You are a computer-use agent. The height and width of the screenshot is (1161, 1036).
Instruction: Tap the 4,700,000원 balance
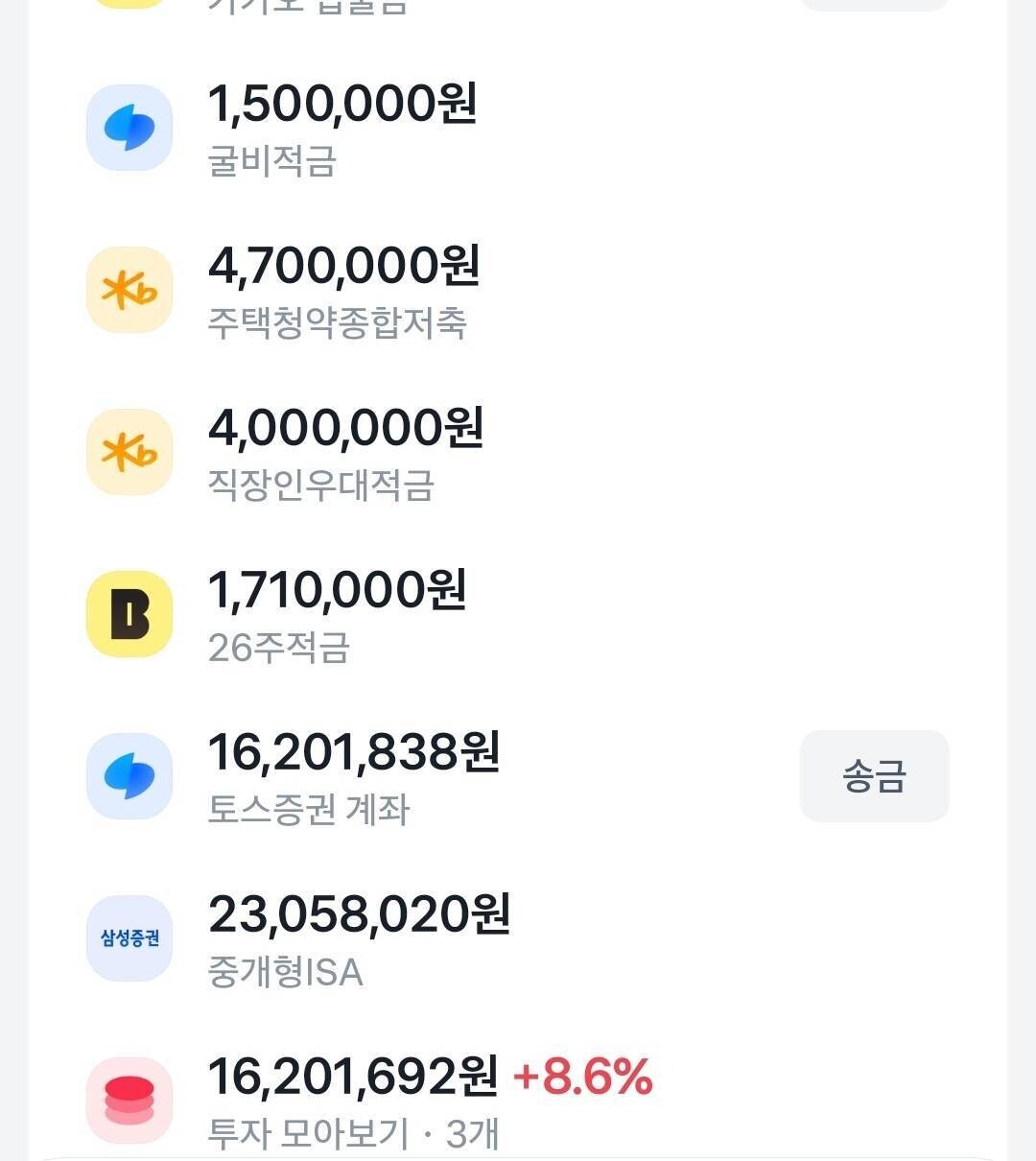tap(343, 266)
